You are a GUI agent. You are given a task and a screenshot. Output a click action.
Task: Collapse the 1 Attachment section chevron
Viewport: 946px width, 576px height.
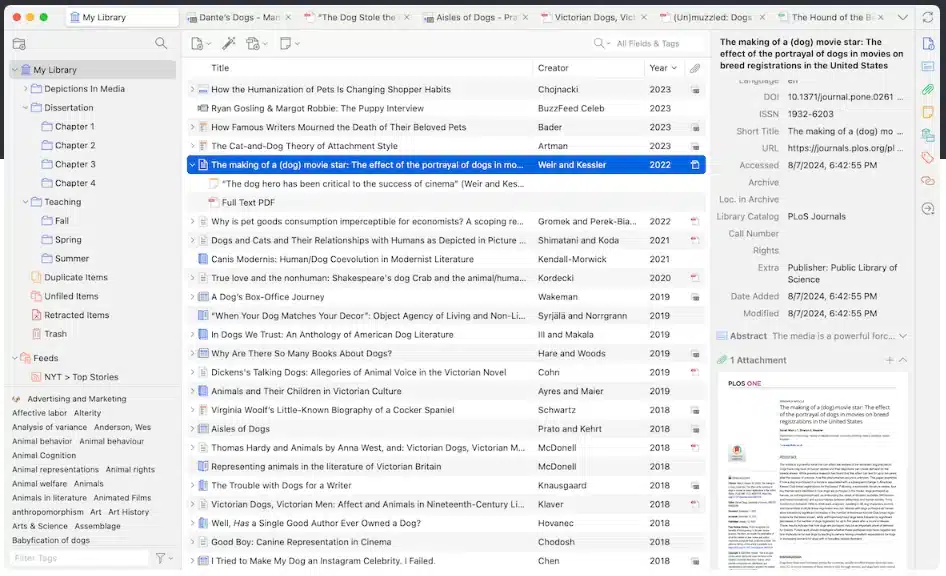(903, 360)
